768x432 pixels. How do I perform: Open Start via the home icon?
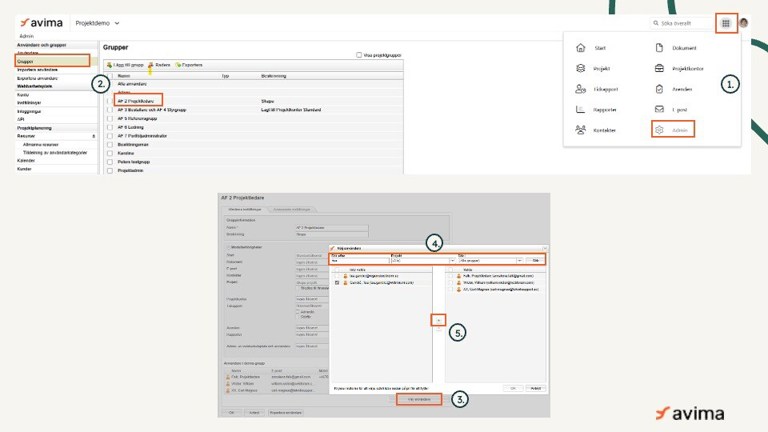pos(580,47)
